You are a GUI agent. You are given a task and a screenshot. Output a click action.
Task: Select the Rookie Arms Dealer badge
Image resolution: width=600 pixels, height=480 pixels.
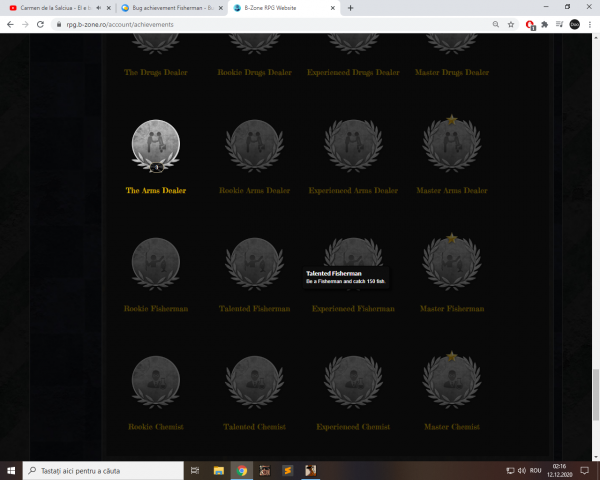[254, 146]
